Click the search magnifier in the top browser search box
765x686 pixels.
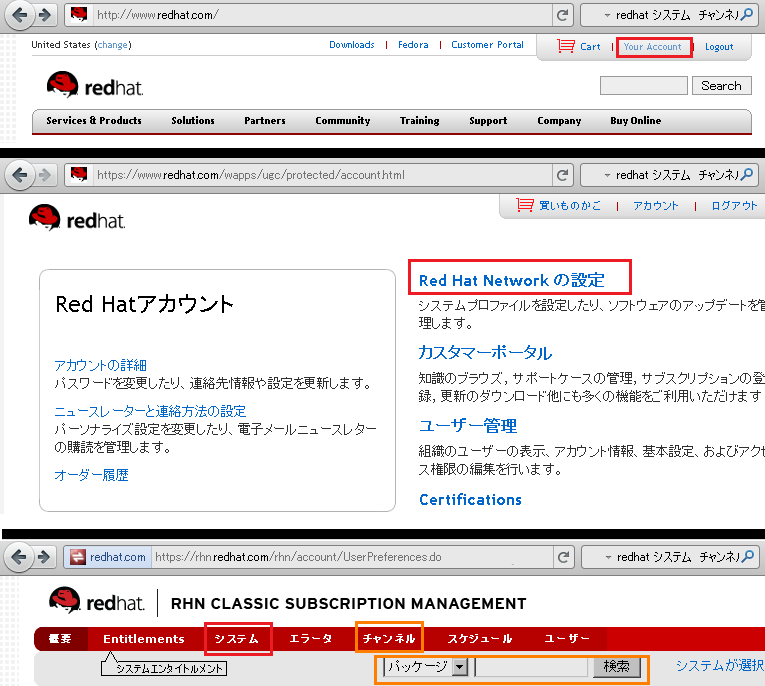point(746,15)
